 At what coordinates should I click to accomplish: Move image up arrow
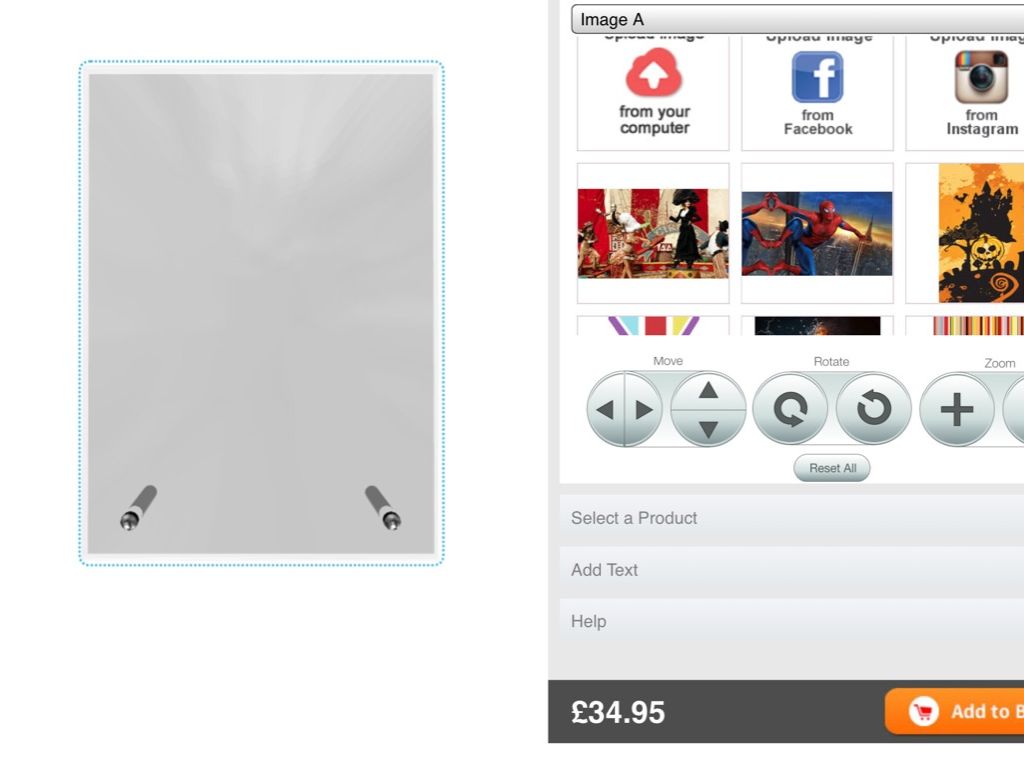point(709,391)
